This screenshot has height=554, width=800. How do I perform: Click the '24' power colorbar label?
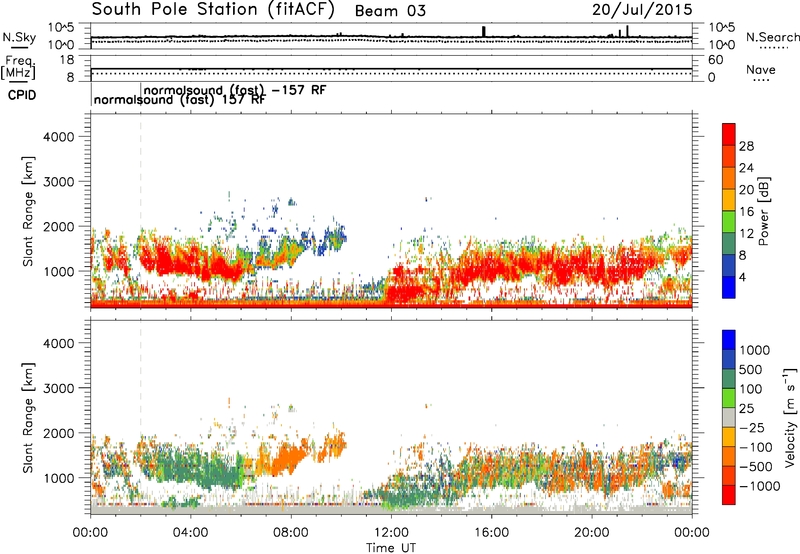point(746,168)
